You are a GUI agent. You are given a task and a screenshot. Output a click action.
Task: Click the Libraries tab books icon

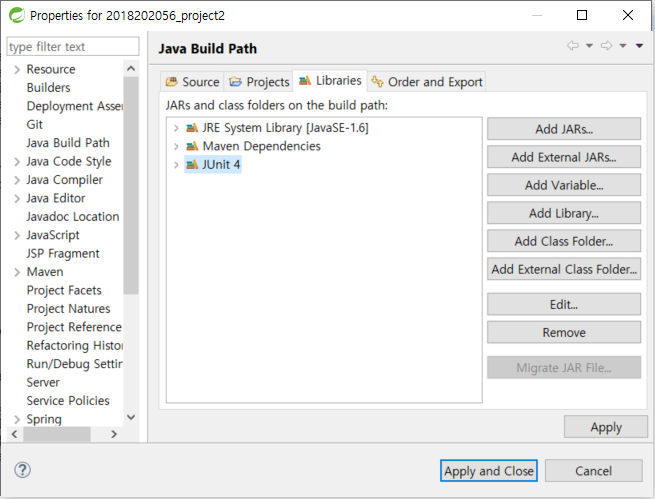[x=305, y=80]
